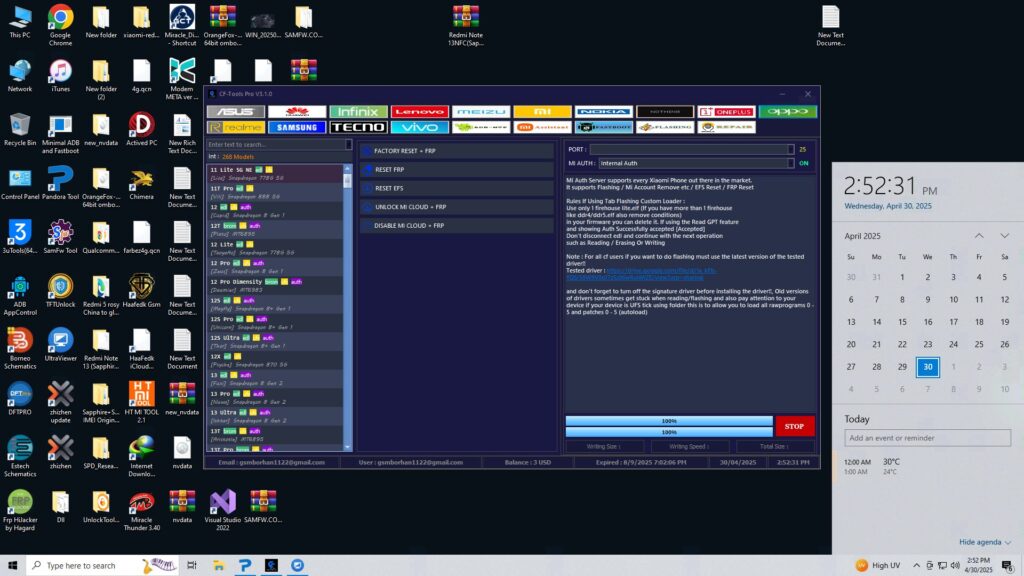Open the Repair tools icon
This screenshot has height=576, width=1024.
point(727,127)
